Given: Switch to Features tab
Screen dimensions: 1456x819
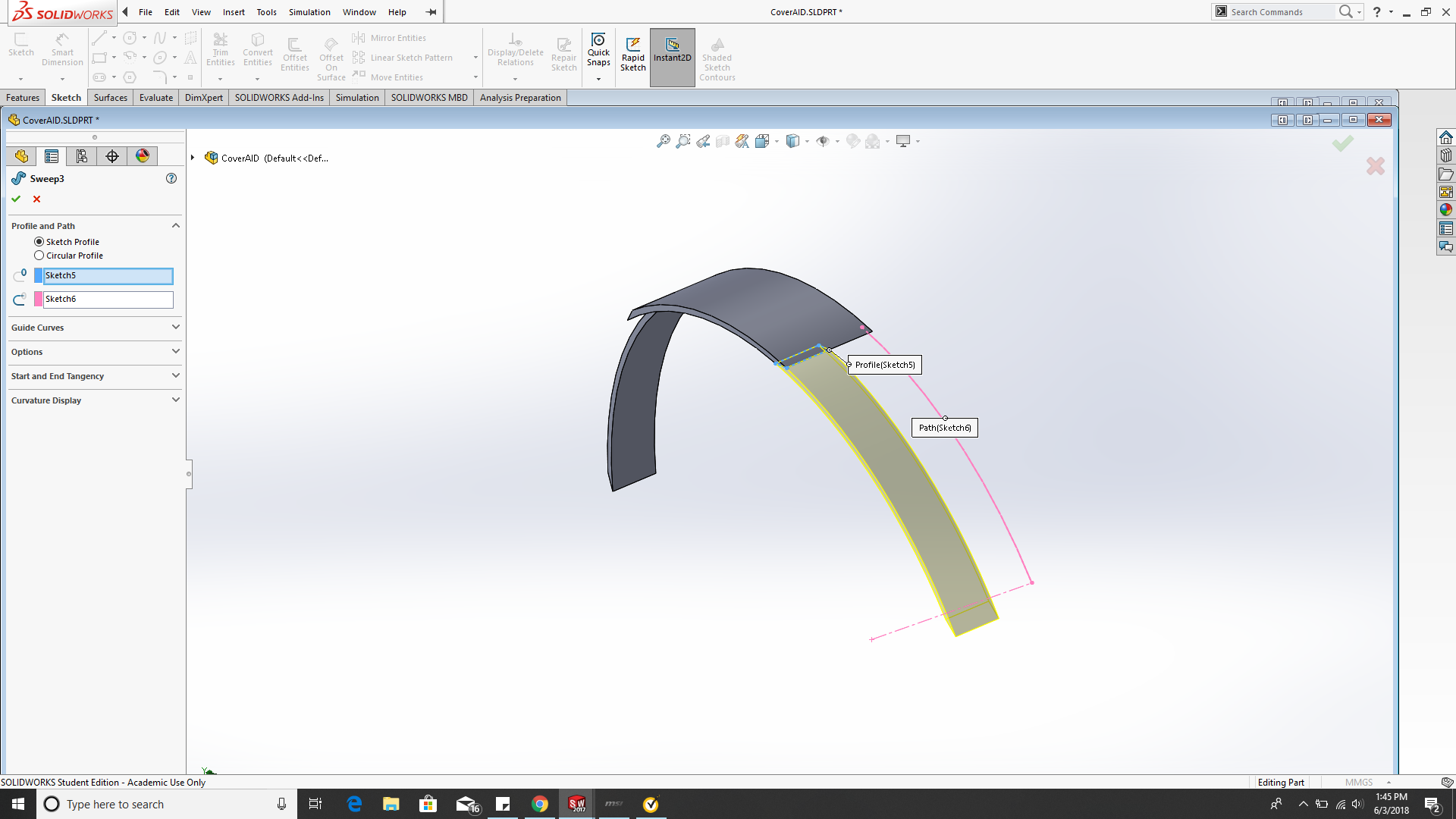Looking at the screenshot, I should 23,98.
